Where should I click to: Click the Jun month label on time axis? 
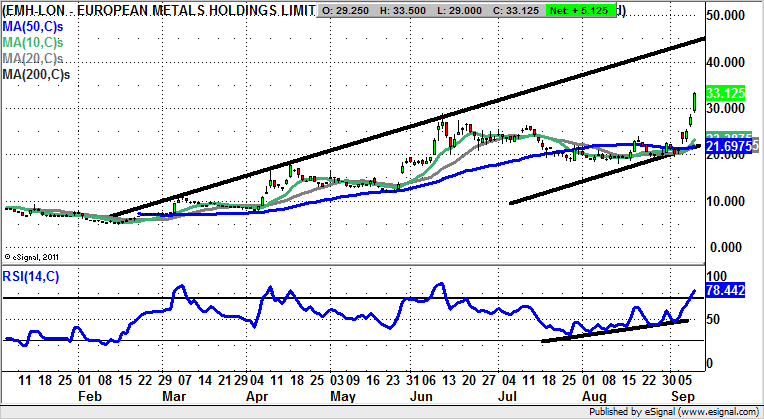tap(441, 397)
